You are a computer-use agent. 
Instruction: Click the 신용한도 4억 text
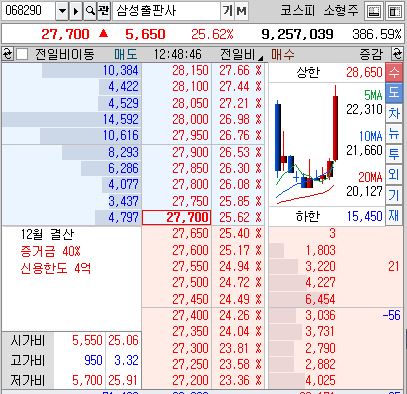click(55, 268)
